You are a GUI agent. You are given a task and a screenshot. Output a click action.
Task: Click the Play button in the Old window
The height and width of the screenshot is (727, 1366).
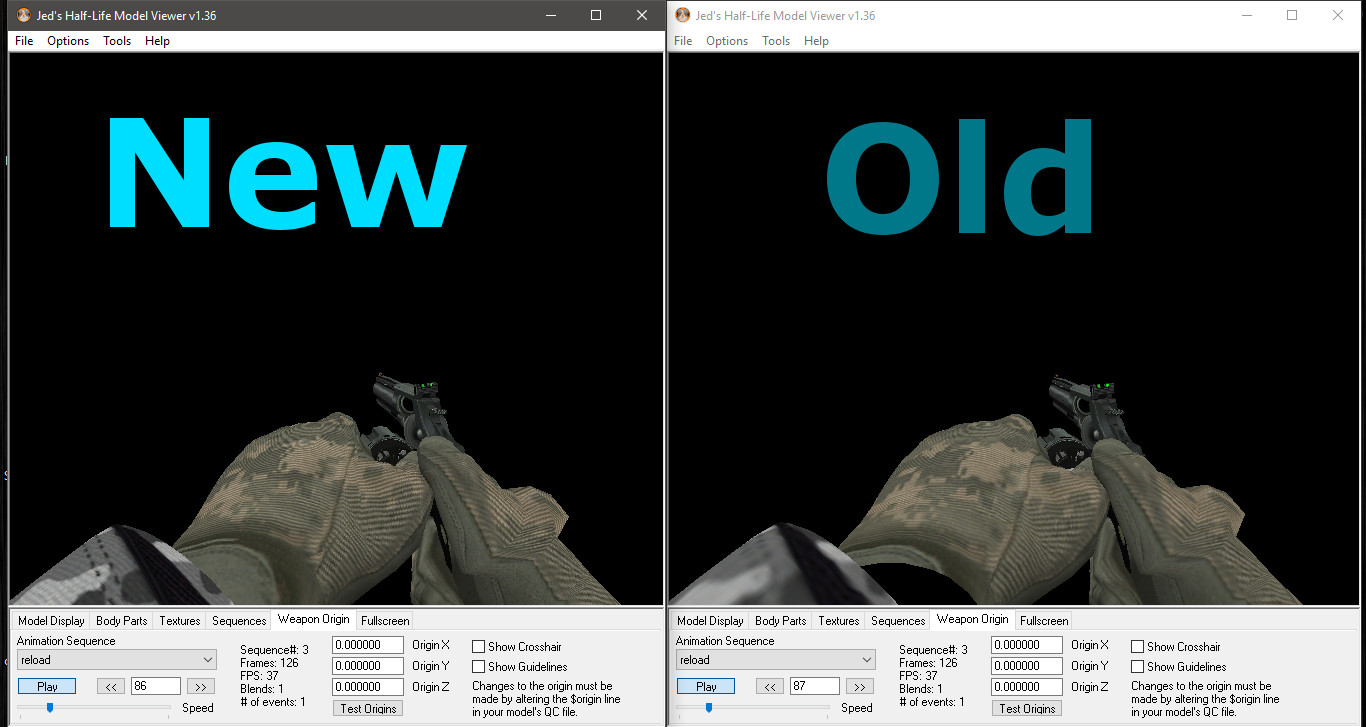click(x=706, y=686)
